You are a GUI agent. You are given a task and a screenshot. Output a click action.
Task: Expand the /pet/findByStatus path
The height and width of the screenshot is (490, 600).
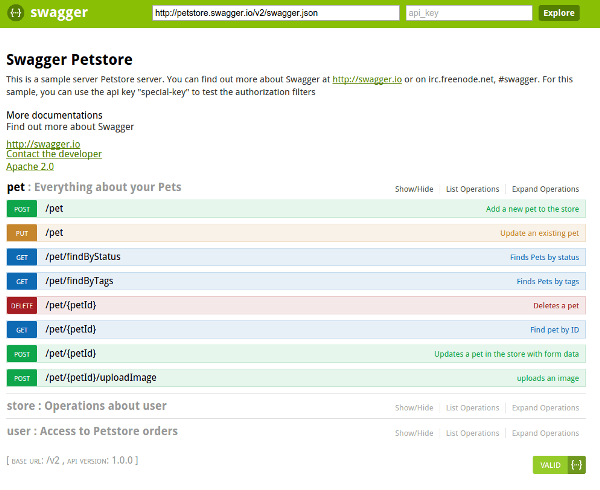click(x=83, y=257)
